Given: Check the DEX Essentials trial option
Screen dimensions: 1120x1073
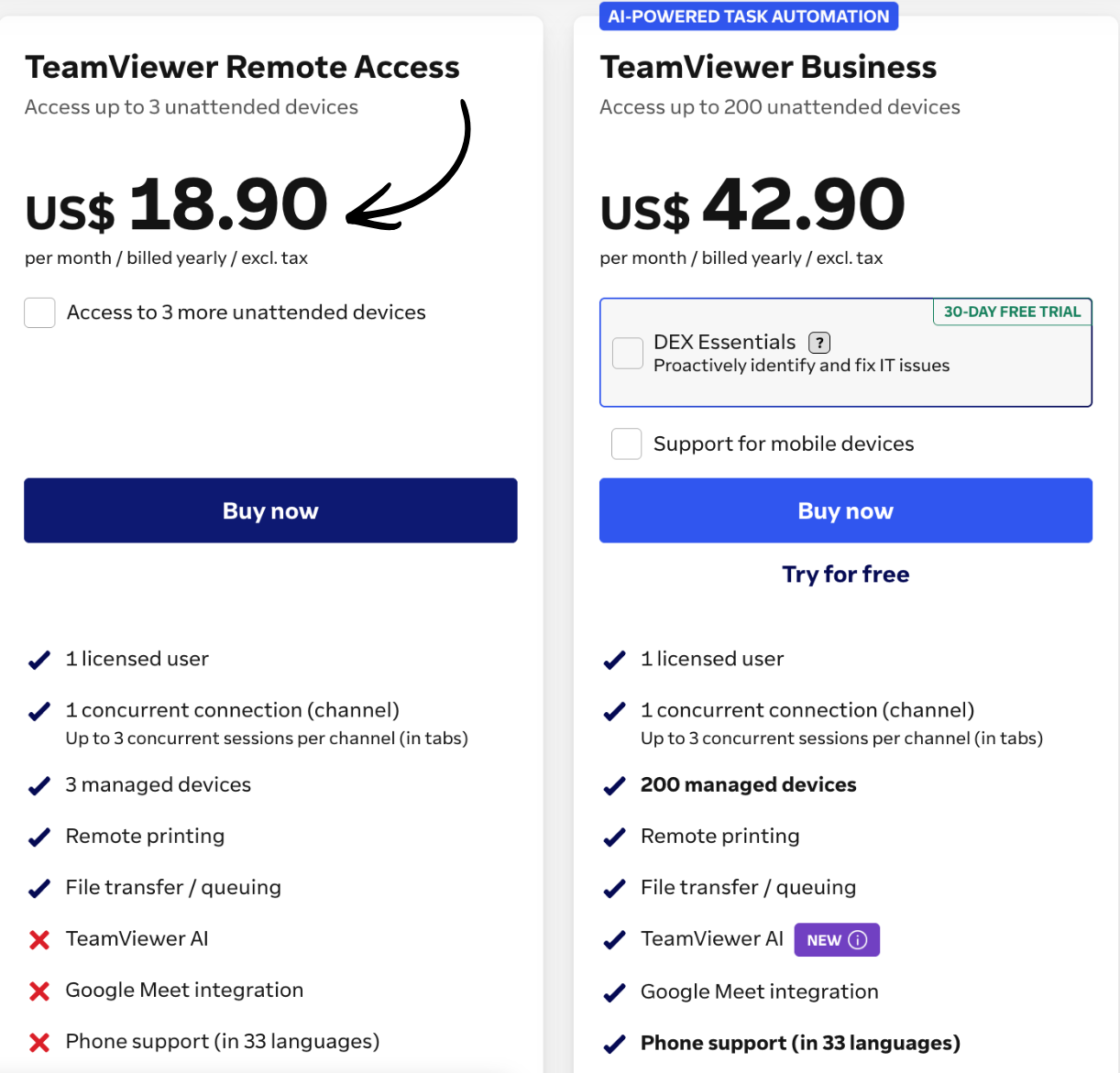Looking at the screenshot, I should 627,353.
